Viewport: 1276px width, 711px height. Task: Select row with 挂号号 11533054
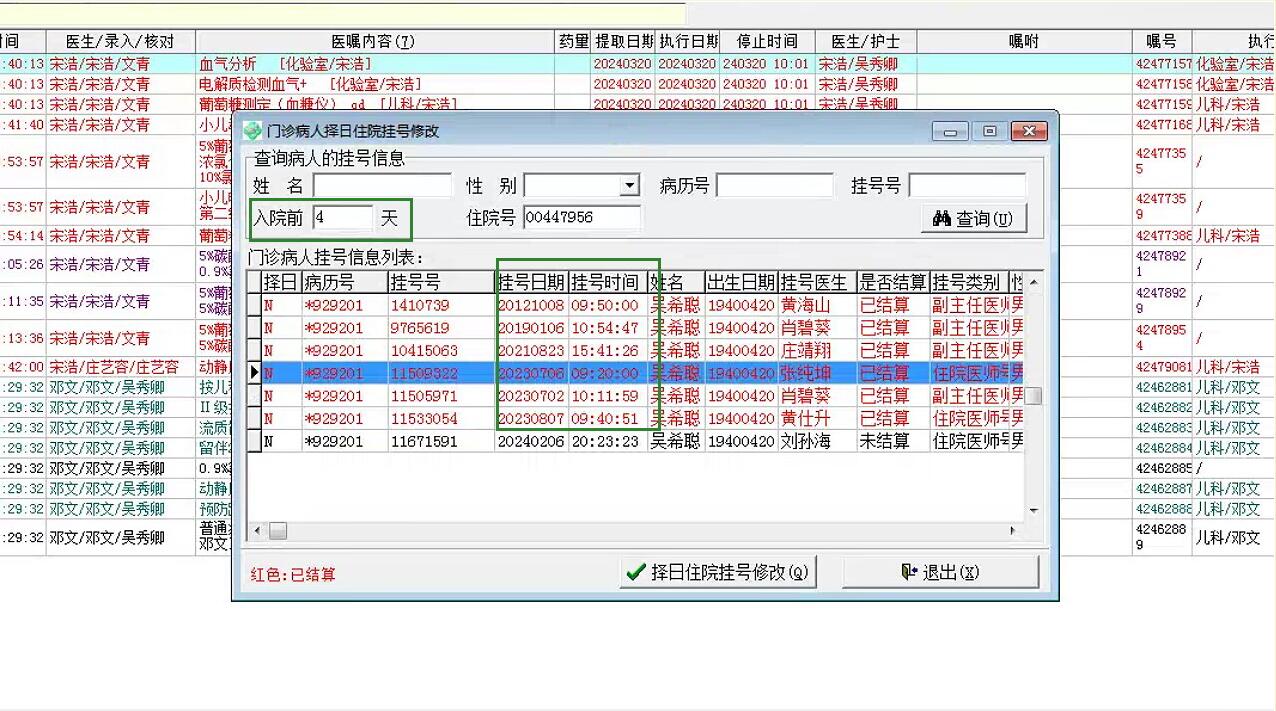click(636, 419)
